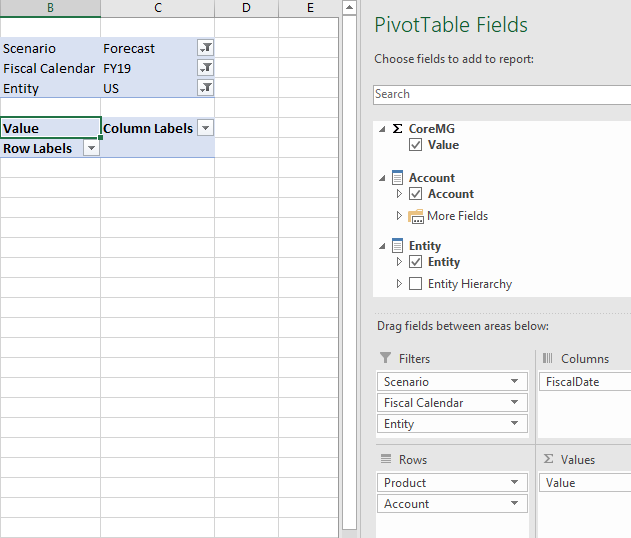Click the Entity table icon in field list
The image size is (631, 538).
click(397, 245)
